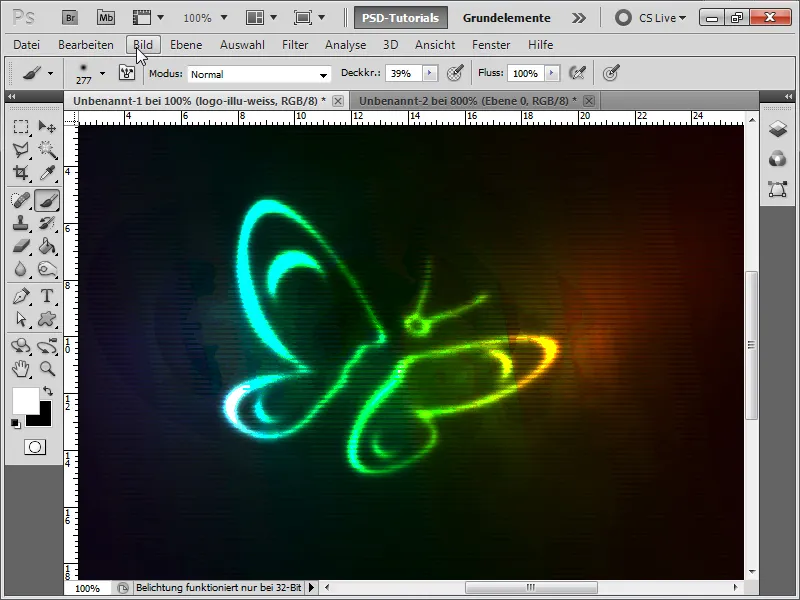The height and width of the screenshot is (600, 800).
Task: Select the Custom Shape tool
Action: pos(47,319)
